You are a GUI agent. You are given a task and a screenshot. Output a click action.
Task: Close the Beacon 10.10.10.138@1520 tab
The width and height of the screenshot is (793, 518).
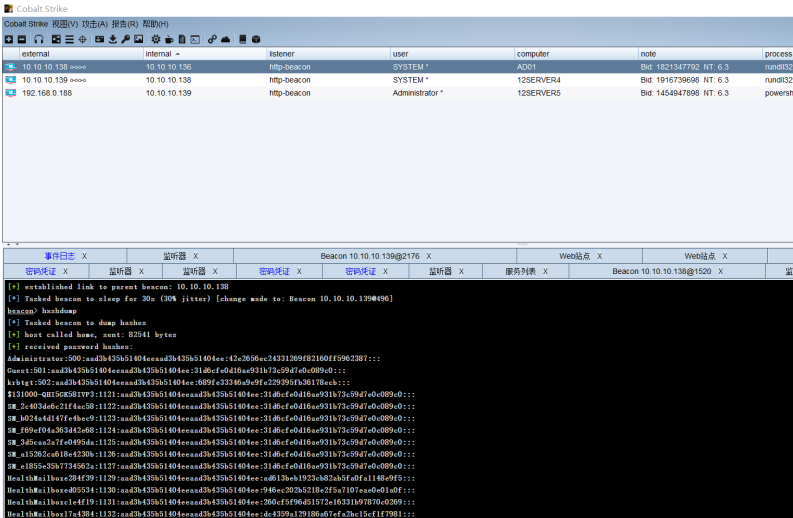[x=720, y=271]
